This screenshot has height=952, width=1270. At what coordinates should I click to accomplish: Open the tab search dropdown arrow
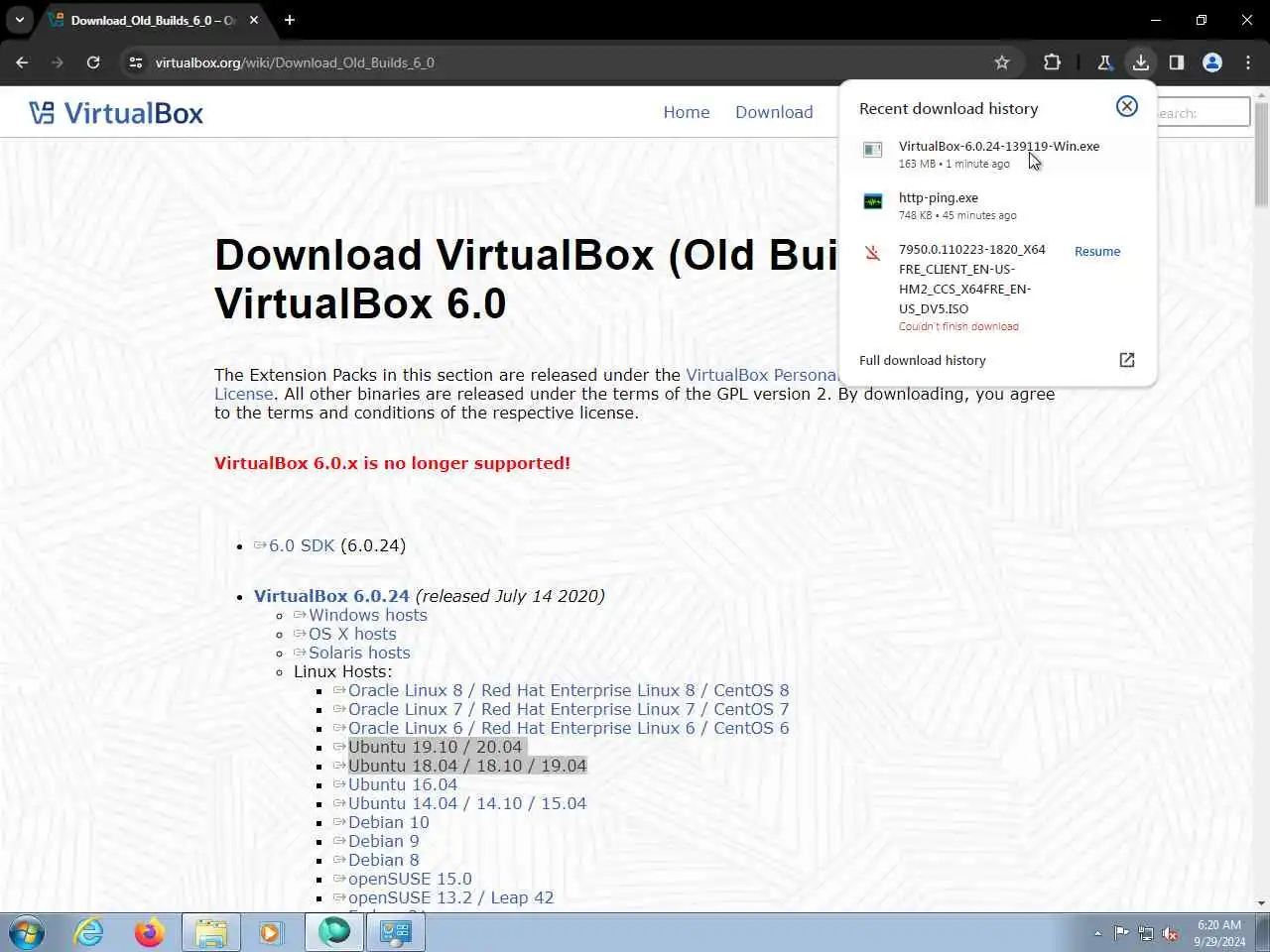tap(20, 20)
